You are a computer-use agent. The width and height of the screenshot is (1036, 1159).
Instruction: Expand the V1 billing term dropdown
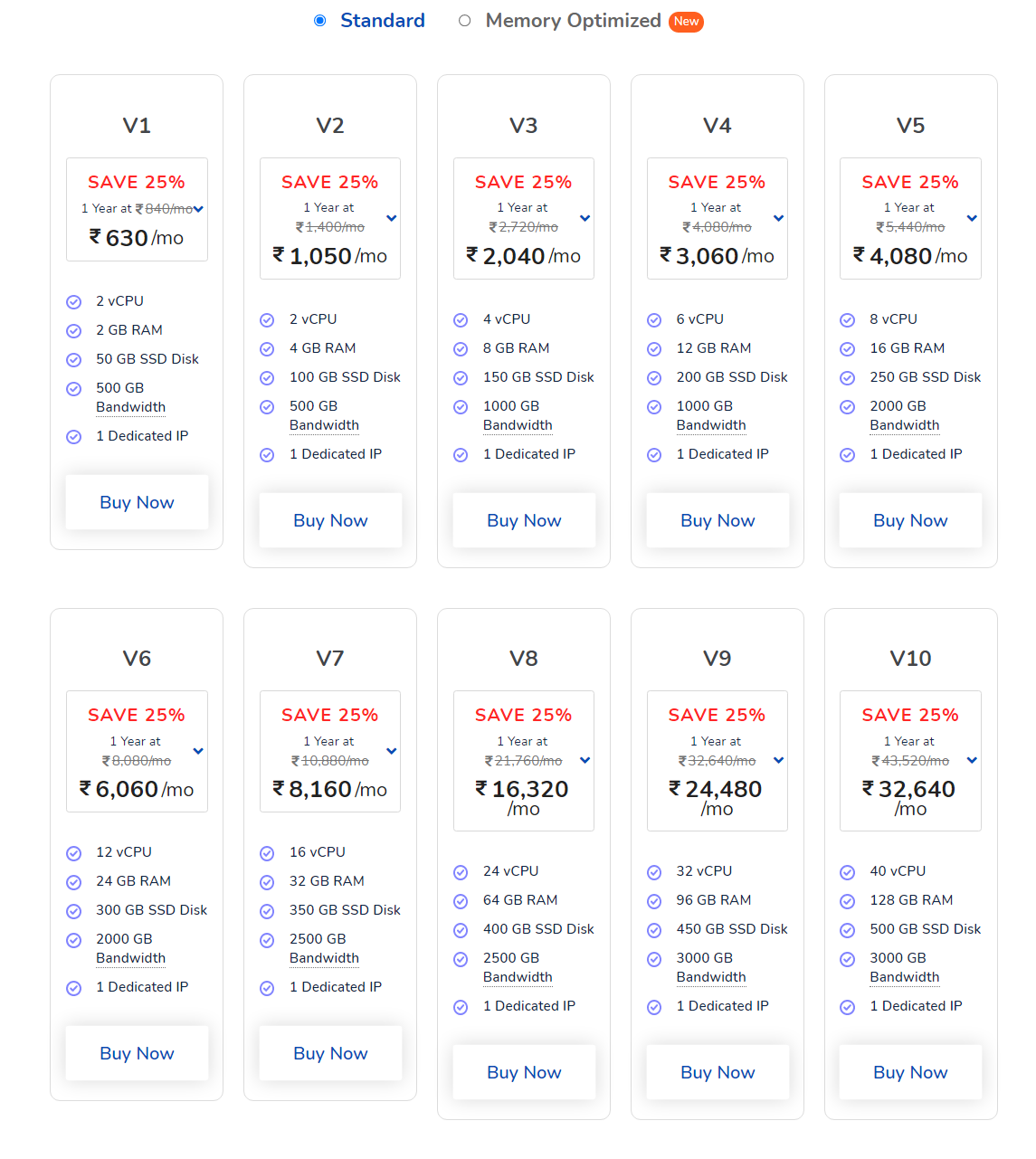point(198,209)
